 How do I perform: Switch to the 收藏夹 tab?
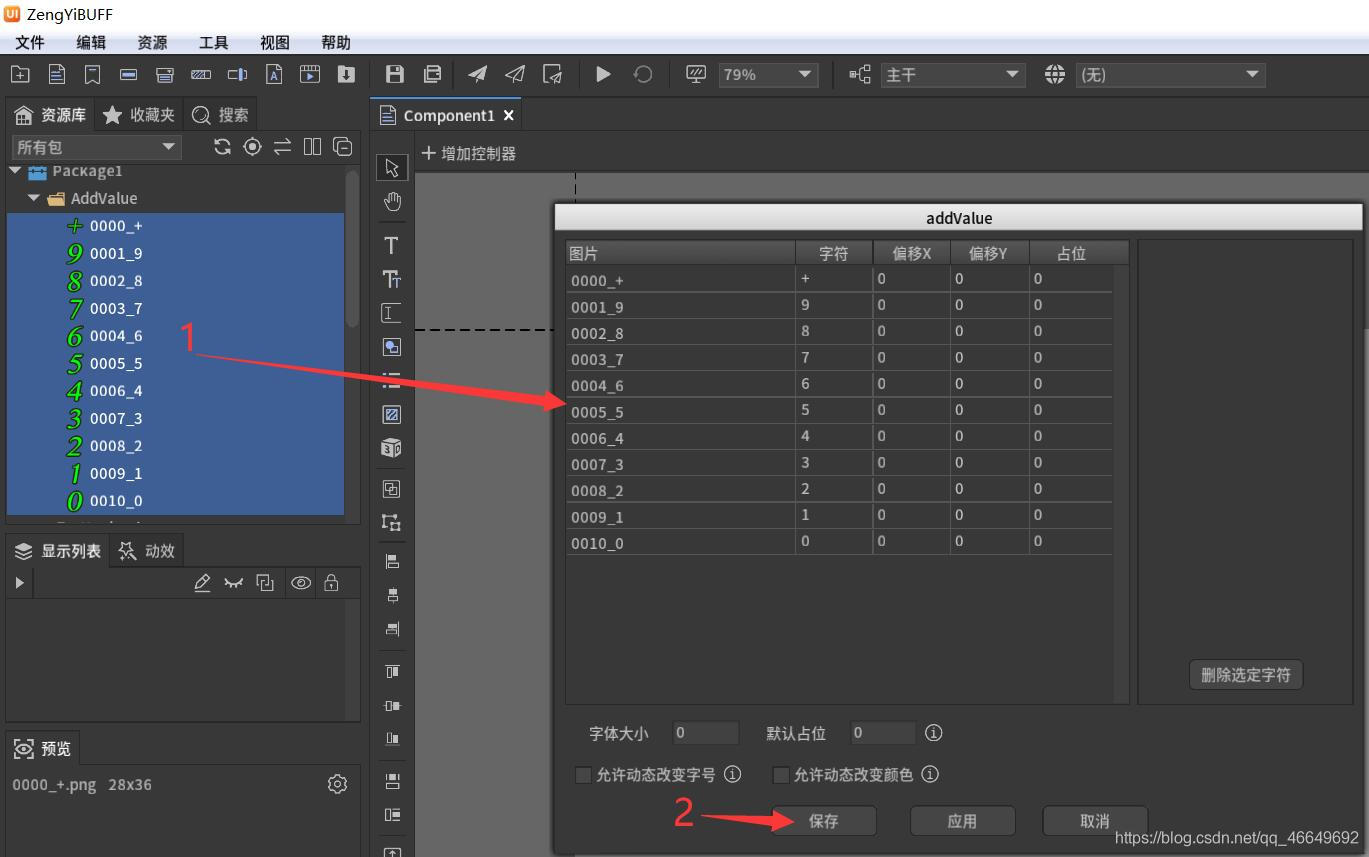139,115
